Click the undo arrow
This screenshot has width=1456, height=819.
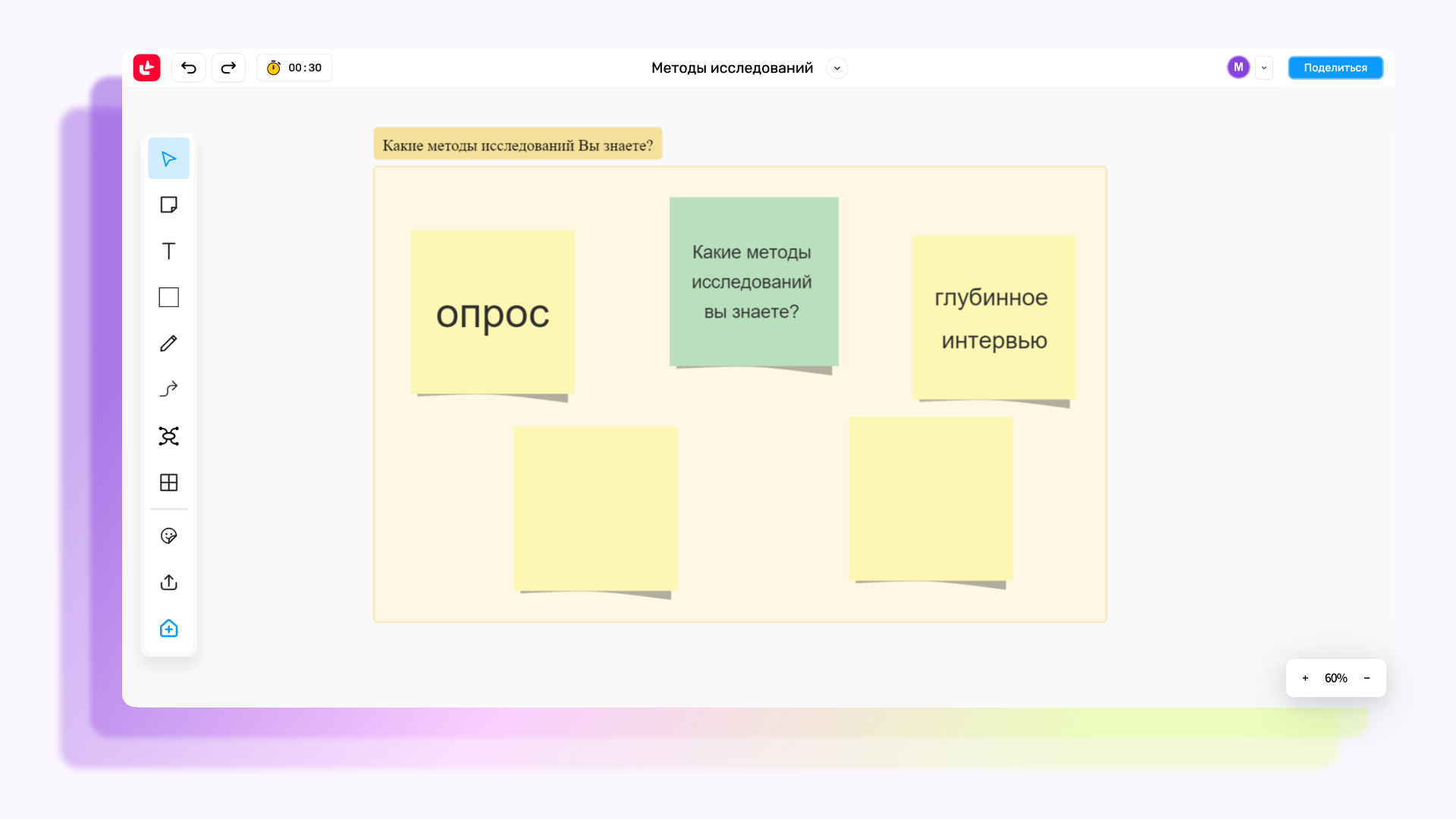(x=189, y=68)
